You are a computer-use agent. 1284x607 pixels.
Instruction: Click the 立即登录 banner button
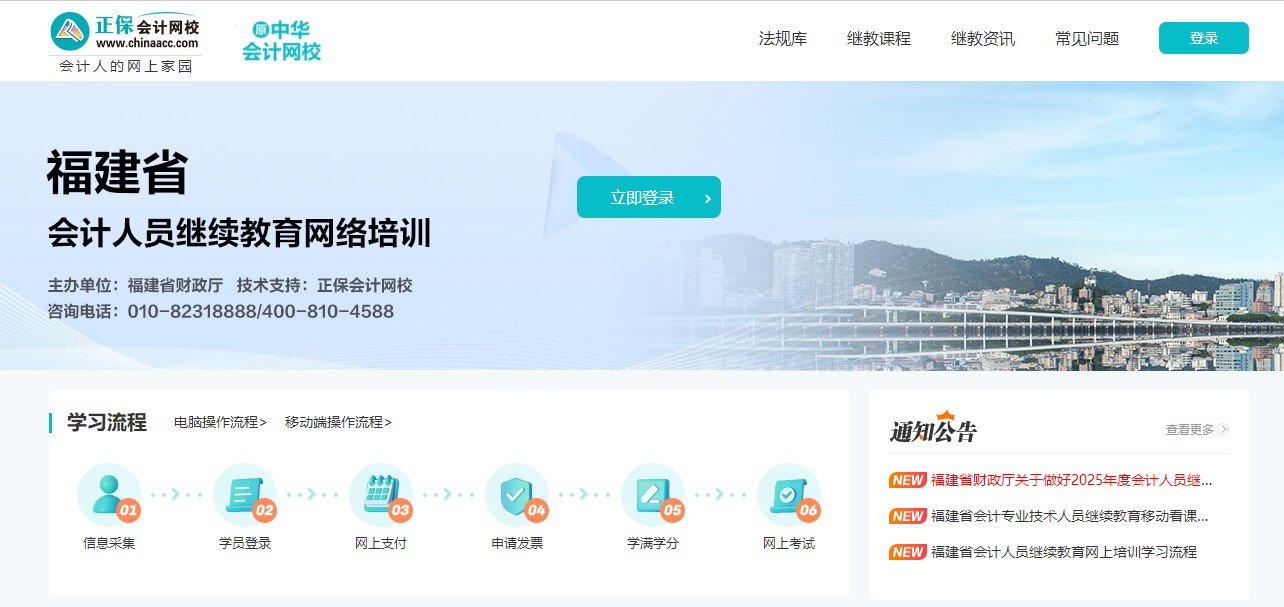point(649,197)
